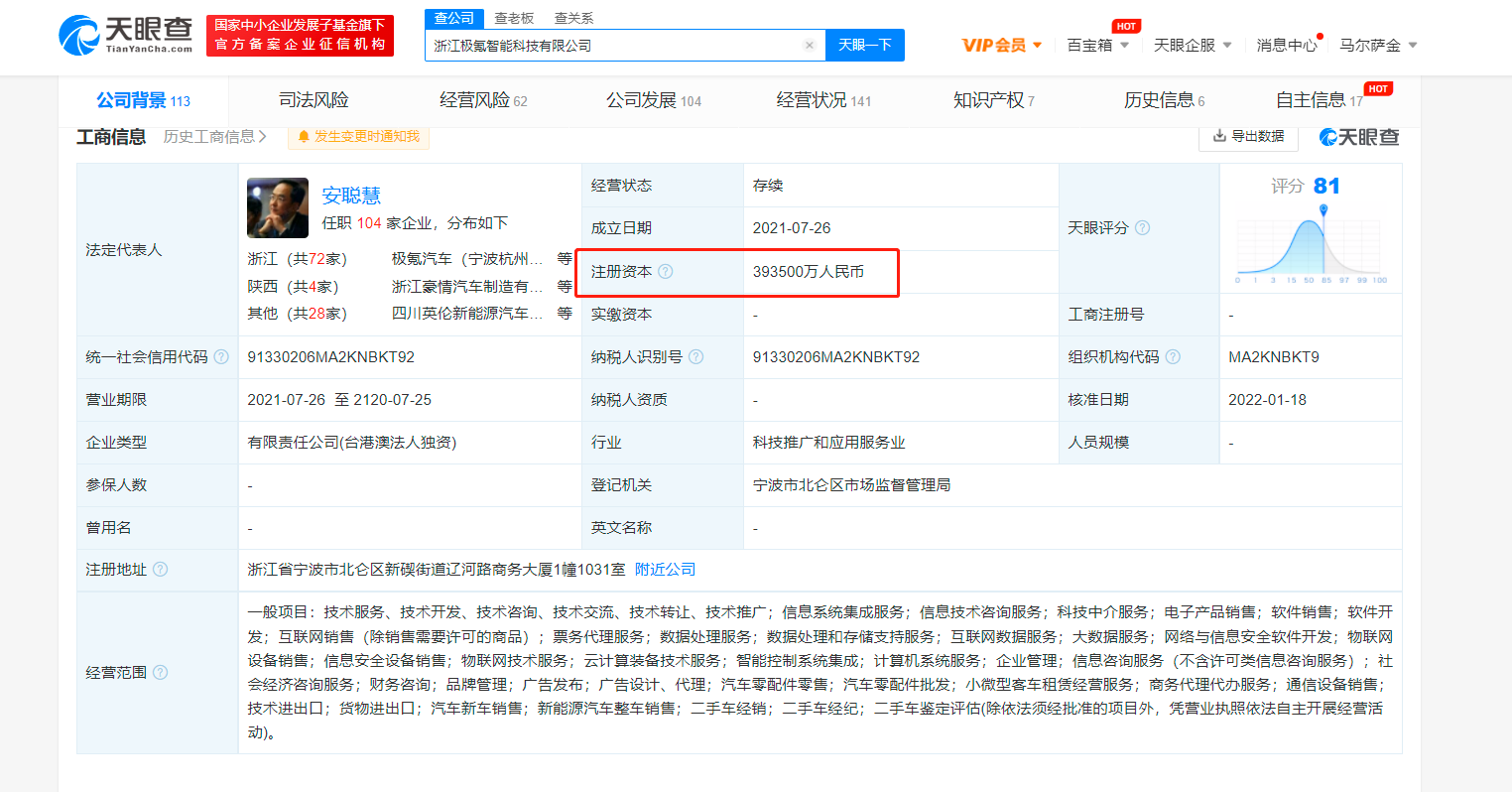The height and width of the screenshot is (792, 1512).
Task: Clear the search box with the X icon
Action: 810,46
